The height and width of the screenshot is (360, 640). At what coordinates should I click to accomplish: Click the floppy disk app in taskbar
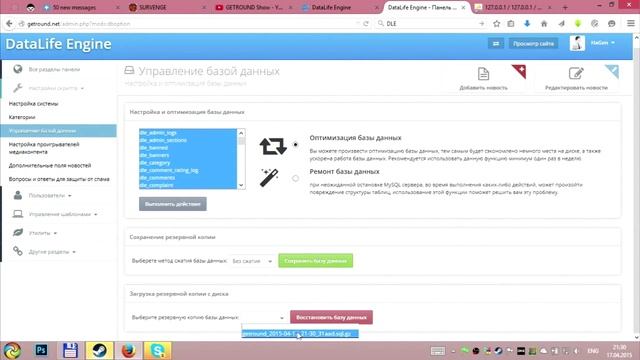pos(70,350)
